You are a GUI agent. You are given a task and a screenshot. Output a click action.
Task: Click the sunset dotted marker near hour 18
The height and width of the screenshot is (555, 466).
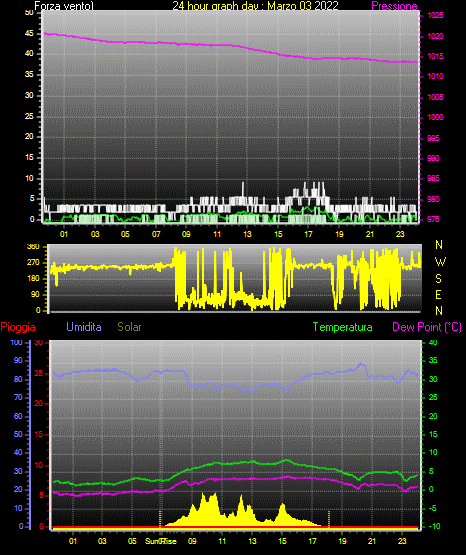329,519
